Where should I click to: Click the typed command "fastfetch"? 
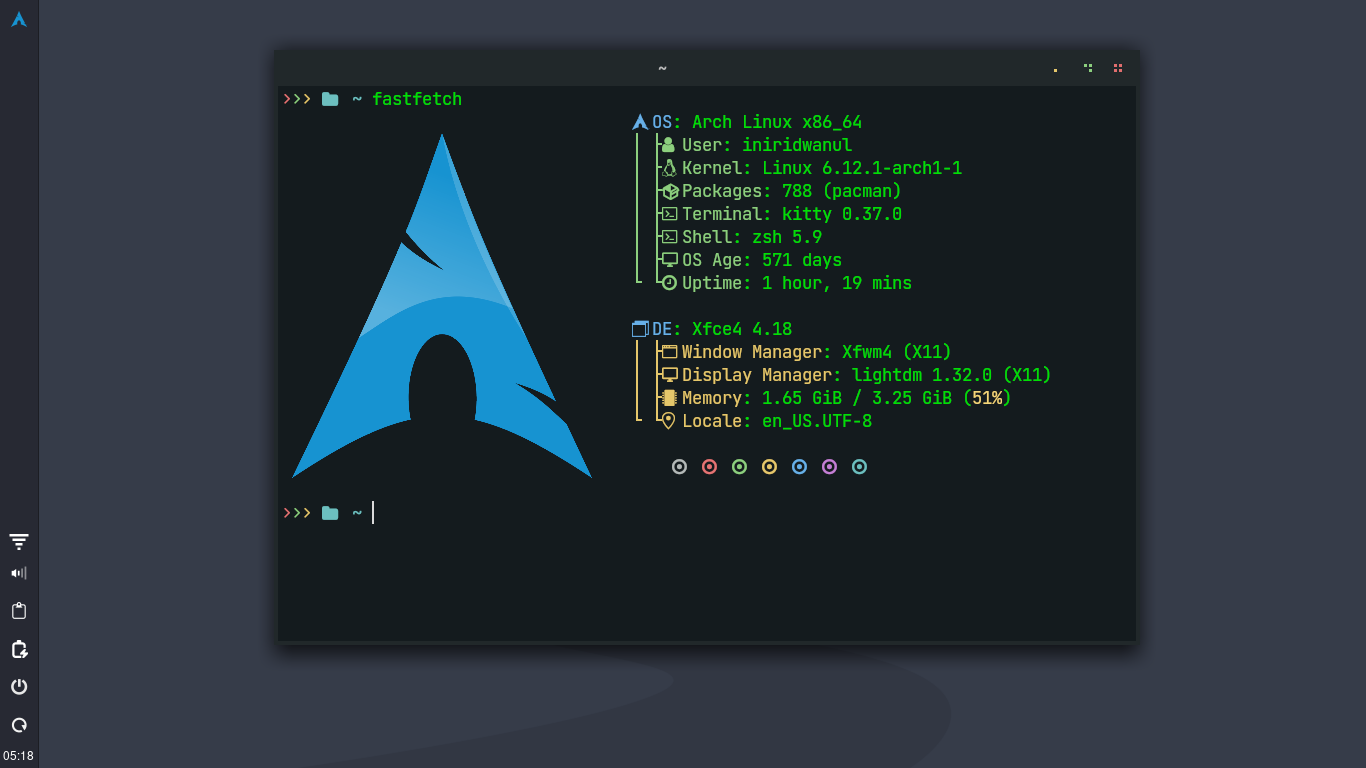coord(417,99)
